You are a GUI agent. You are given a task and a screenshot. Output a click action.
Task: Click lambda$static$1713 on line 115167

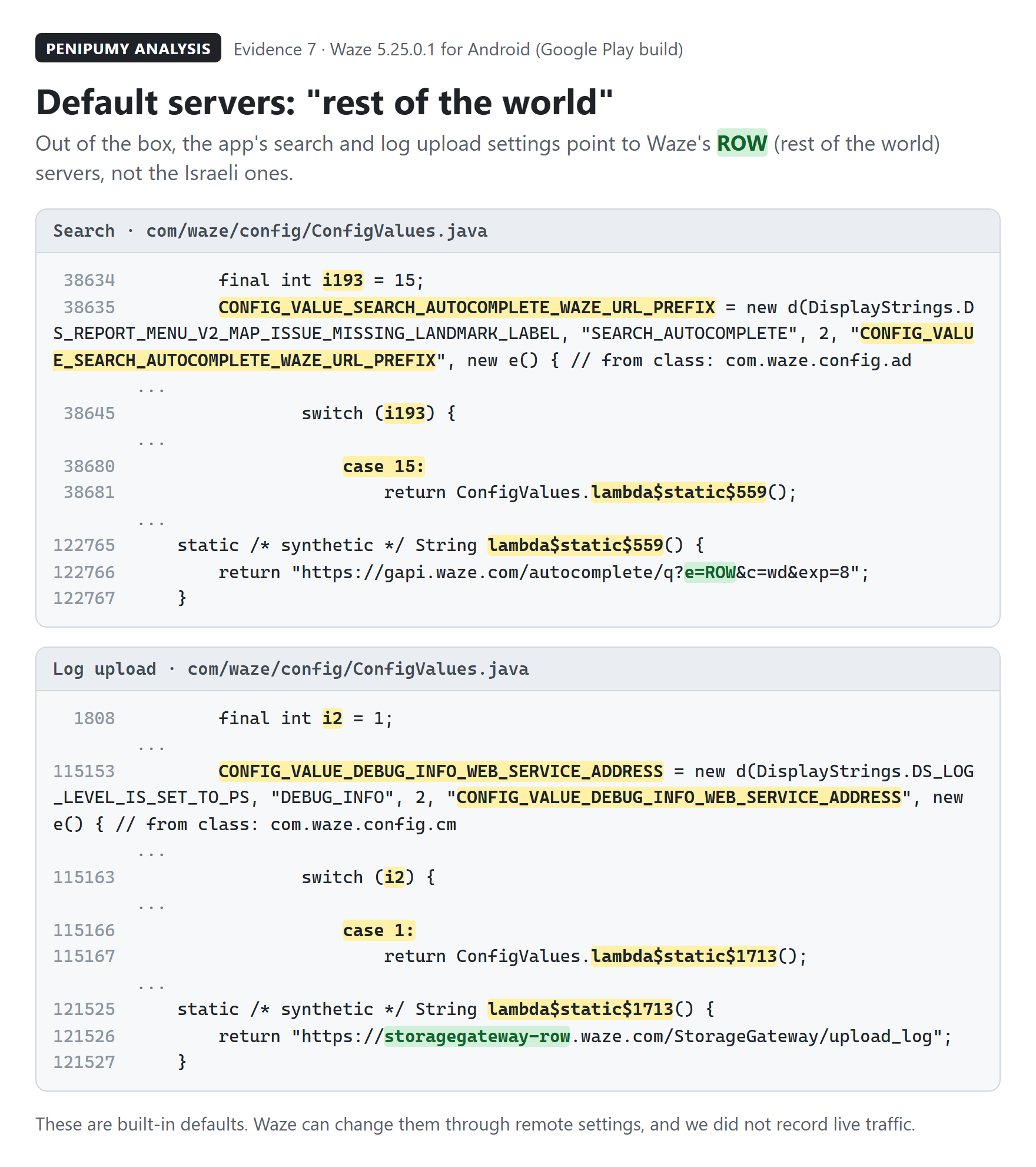(x=684, y=956)
